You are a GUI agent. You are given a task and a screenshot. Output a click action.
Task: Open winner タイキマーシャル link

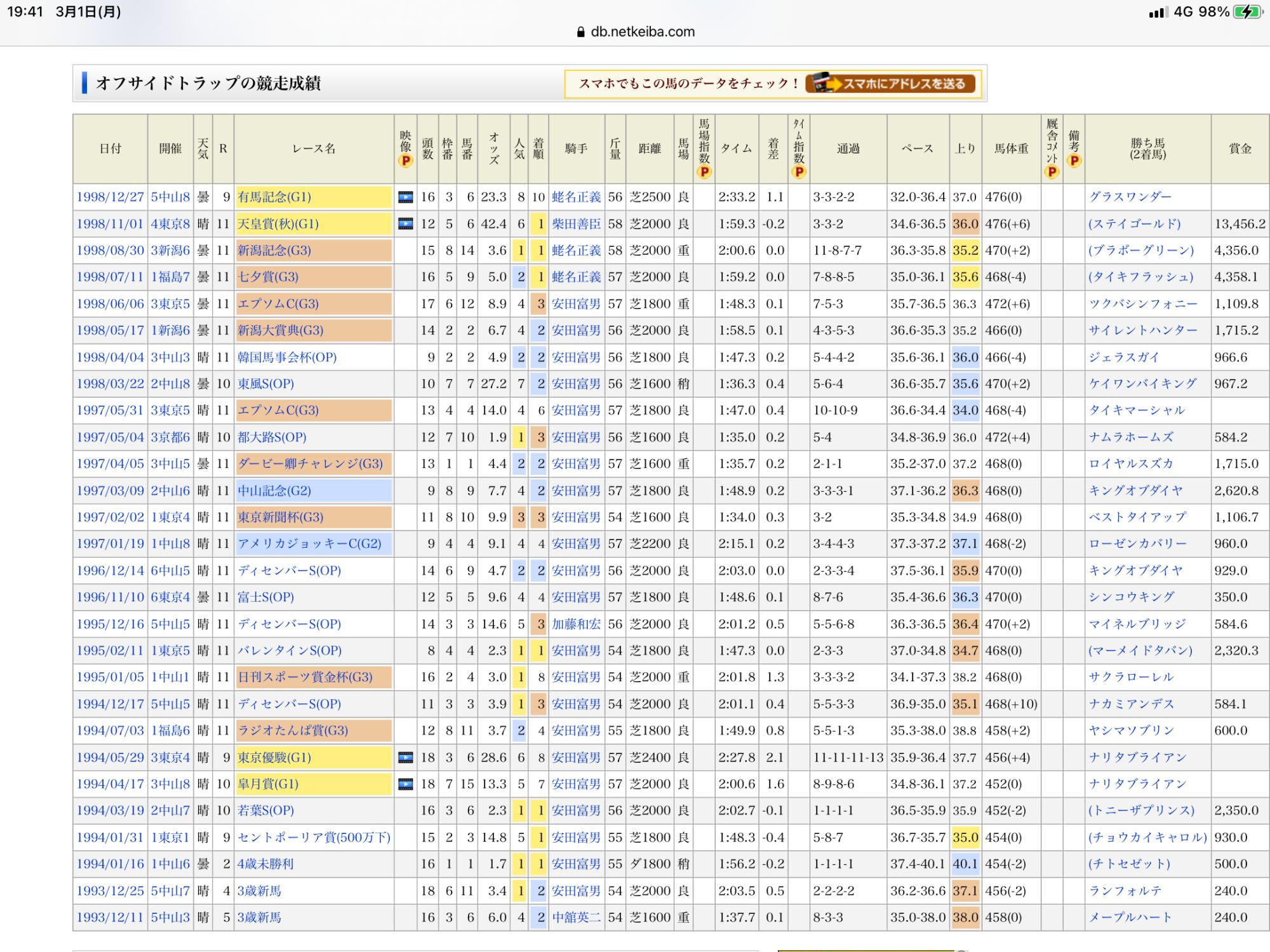tap(1137, 411)
